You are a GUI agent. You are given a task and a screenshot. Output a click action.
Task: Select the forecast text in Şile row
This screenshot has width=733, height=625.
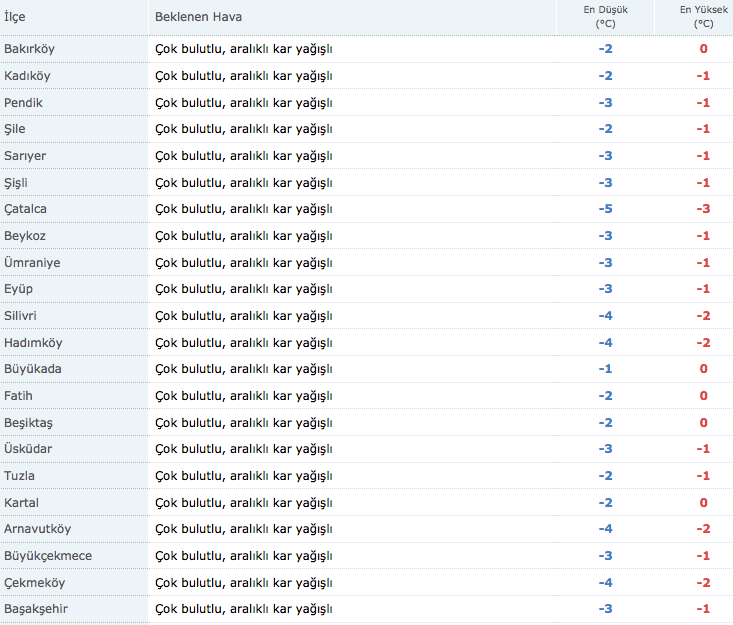coord(244,129)
